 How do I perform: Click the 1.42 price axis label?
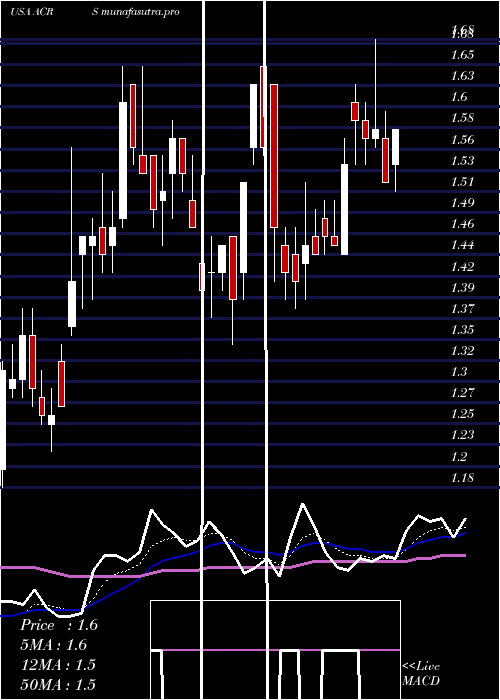tap(462, 267)
